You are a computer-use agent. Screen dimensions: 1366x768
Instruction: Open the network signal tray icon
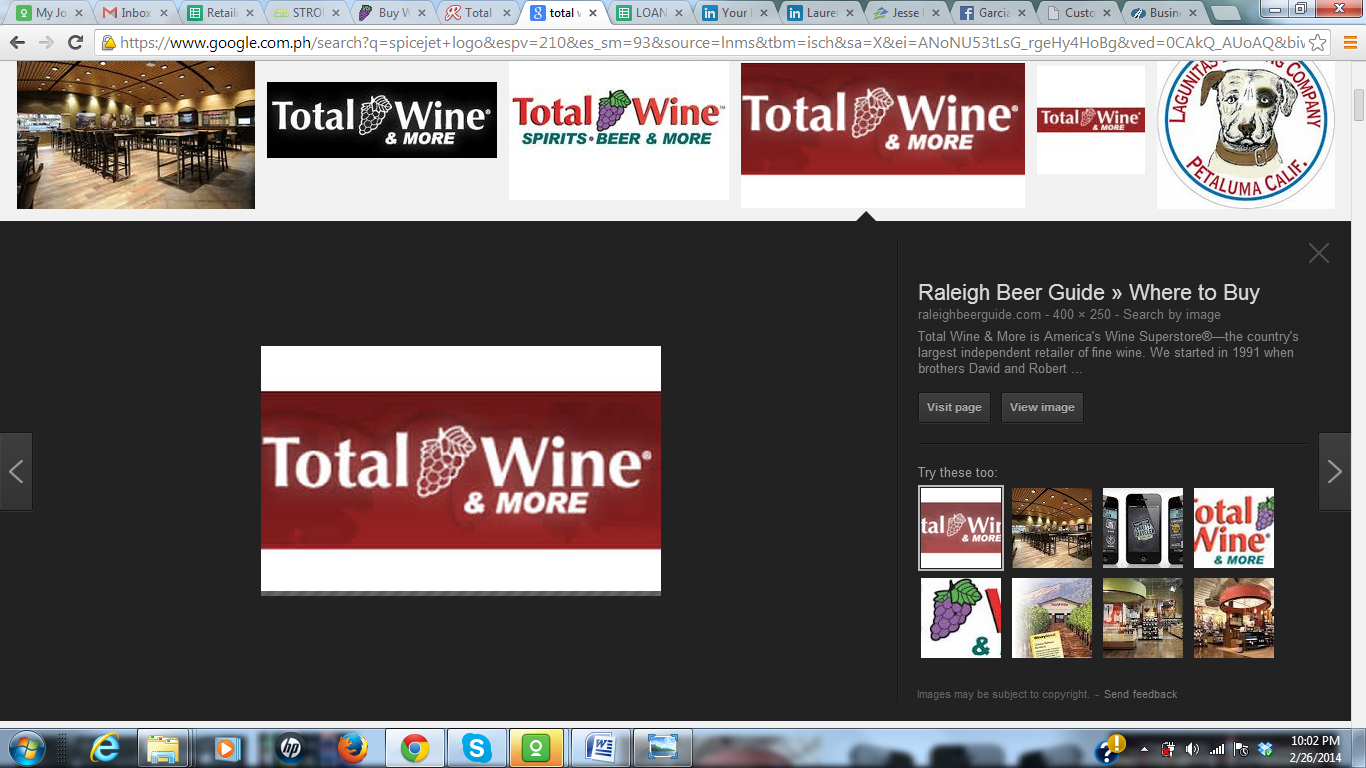(1217, 749)
